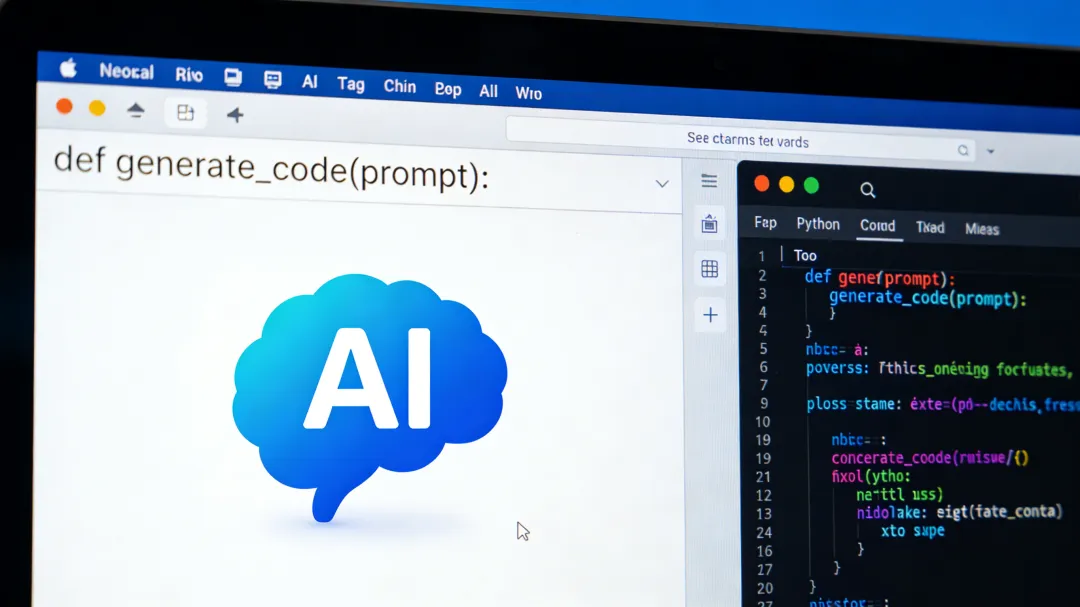Open the Rio menu
Screen dimensions: 1080x607
pyautogui.click(x=189, y=75)
